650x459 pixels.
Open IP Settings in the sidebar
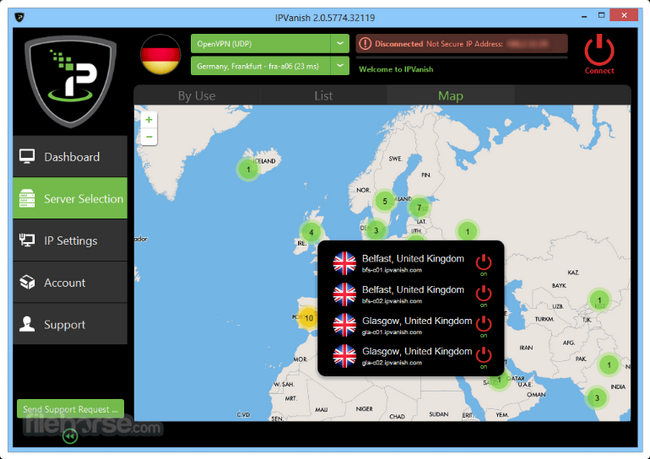click(70, 240)
